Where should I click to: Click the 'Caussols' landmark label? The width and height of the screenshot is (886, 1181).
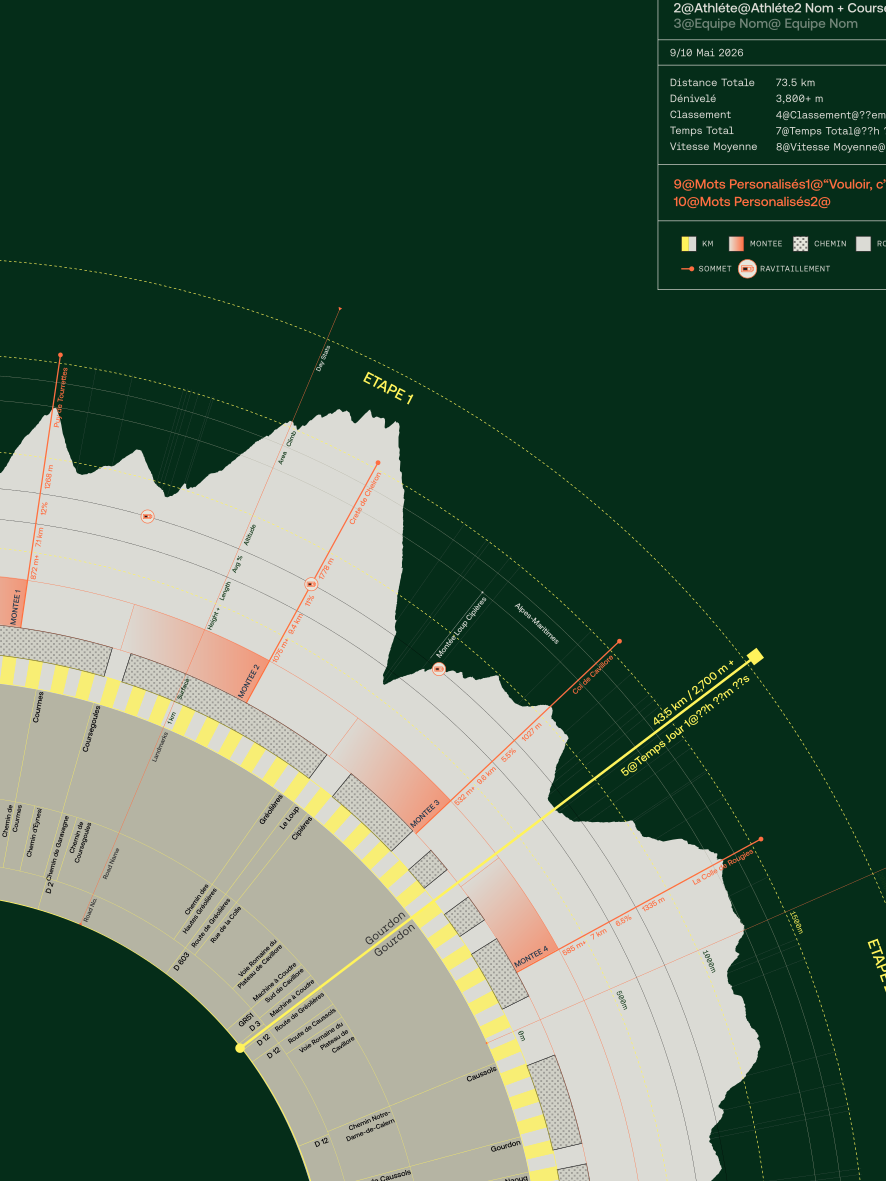tap(481, 1074)
